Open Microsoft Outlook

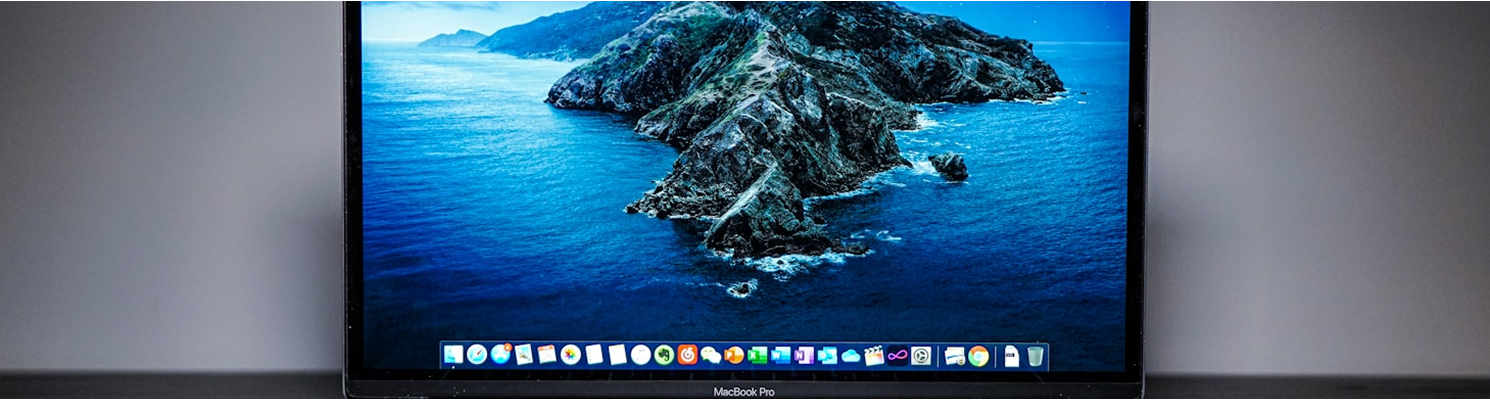click(x=827, y=355)
